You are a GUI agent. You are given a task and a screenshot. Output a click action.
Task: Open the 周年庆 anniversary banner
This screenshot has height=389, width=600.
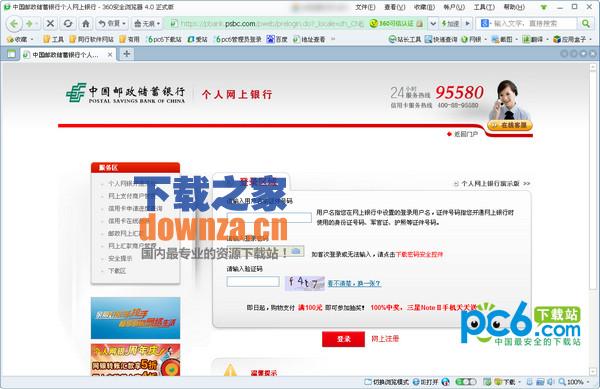point(135,360)
